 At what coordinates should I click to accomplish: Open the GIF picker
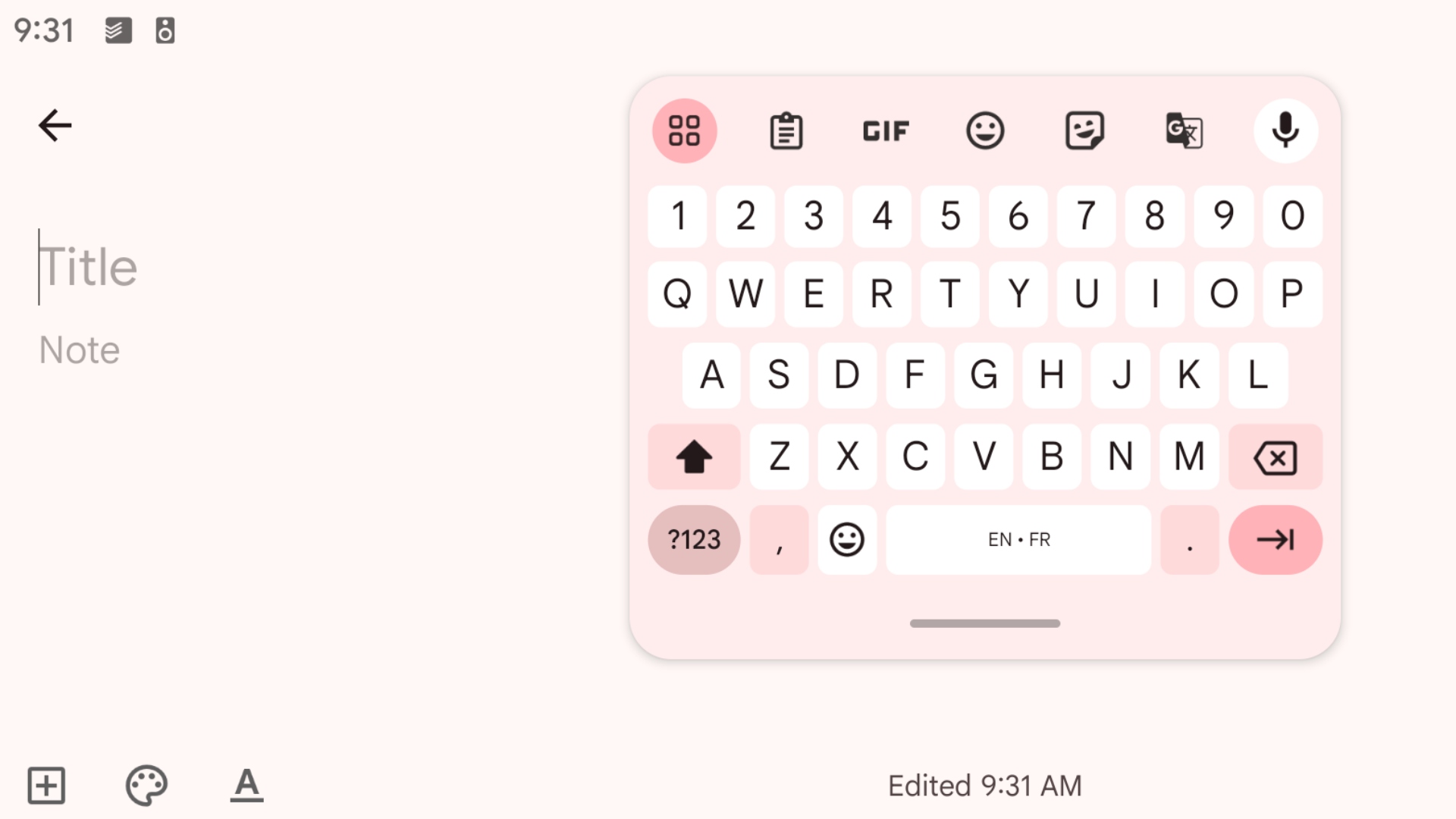(885, 131)
